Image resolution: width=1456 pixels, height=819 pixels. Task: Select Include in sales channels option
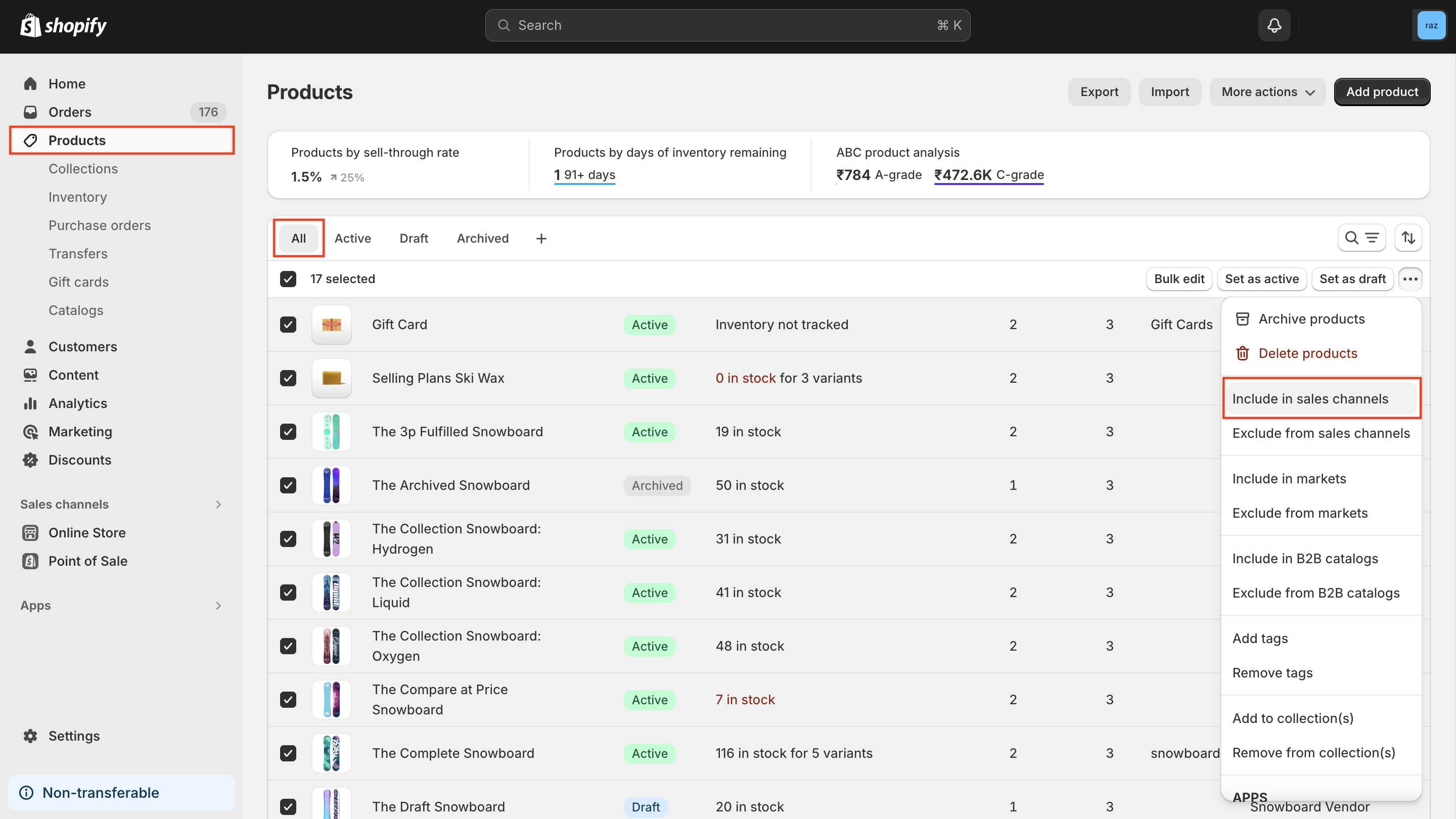click(1310, 398)
